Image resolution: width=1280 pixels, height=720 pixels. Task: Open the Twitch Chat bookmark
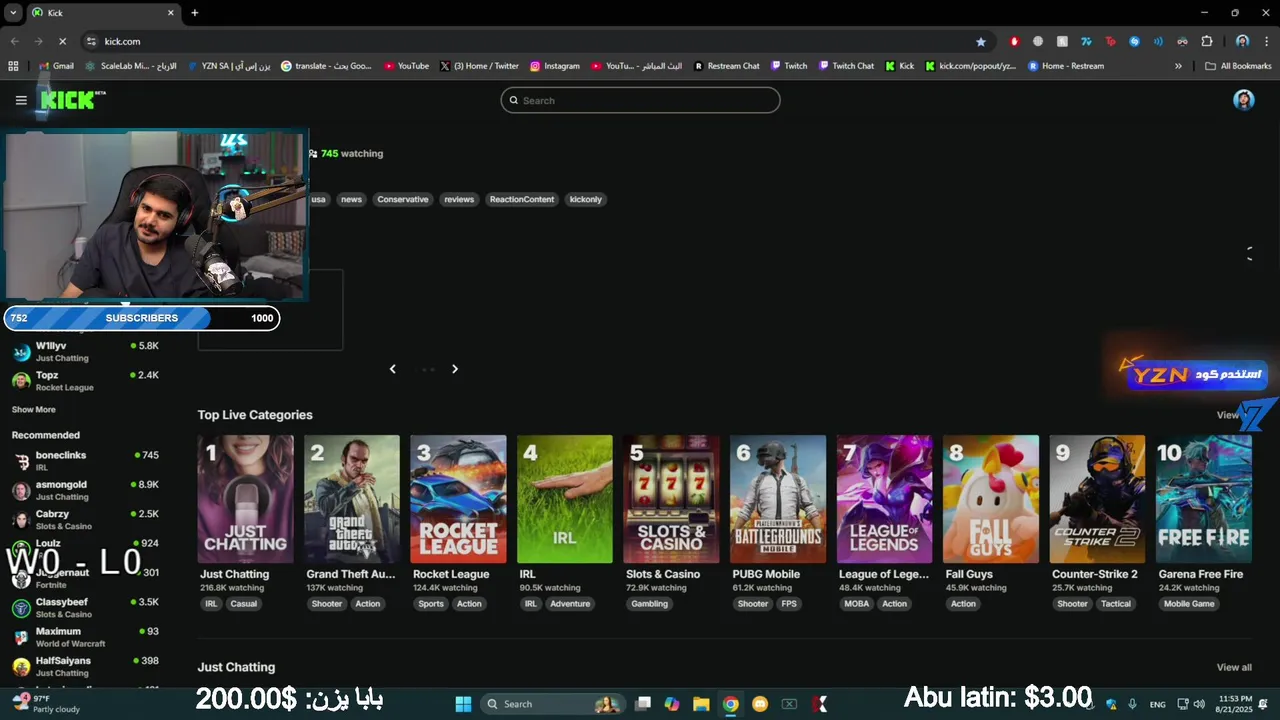846,66
